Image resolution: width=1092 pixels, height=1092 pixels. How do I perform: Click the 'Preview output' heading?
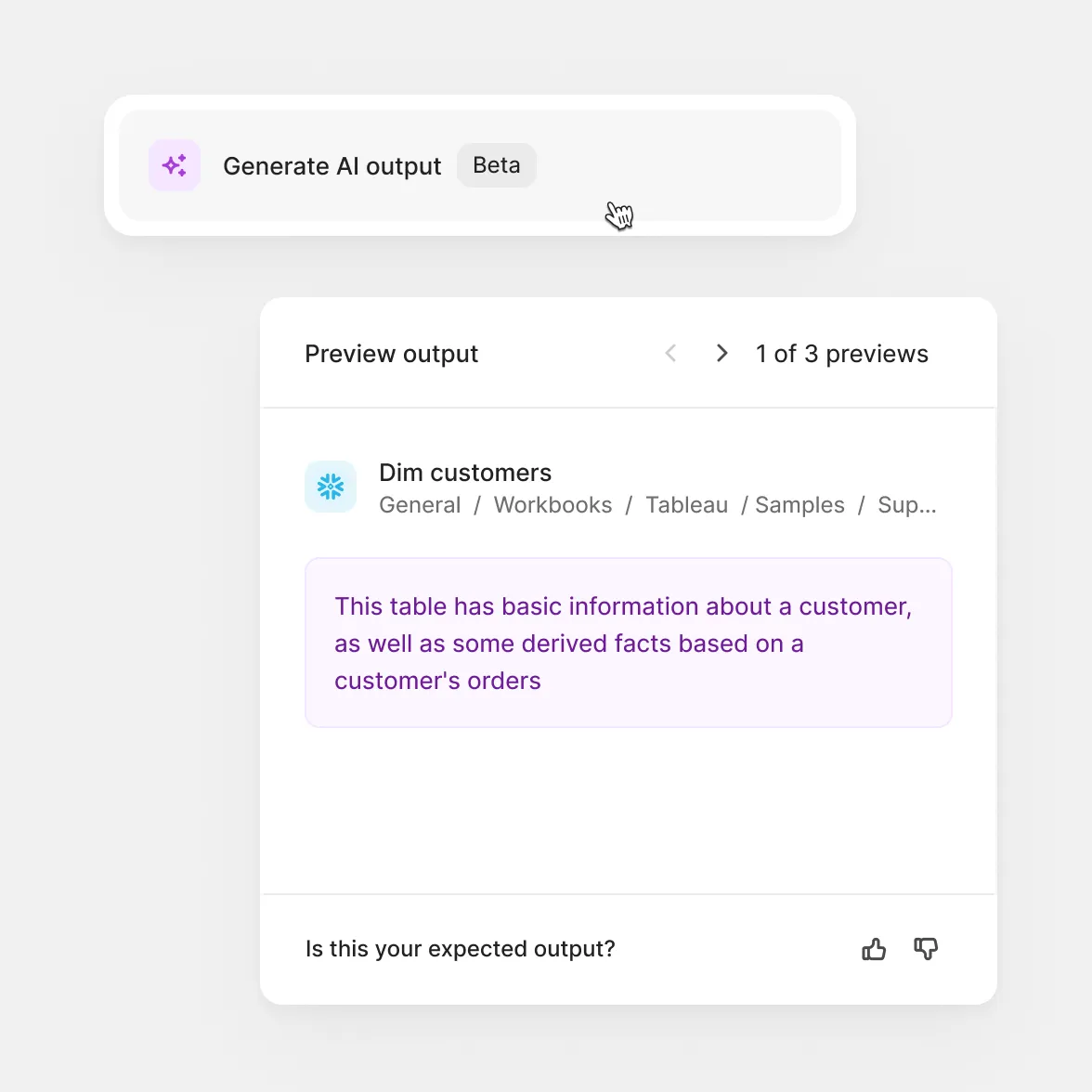pos(392,354)
